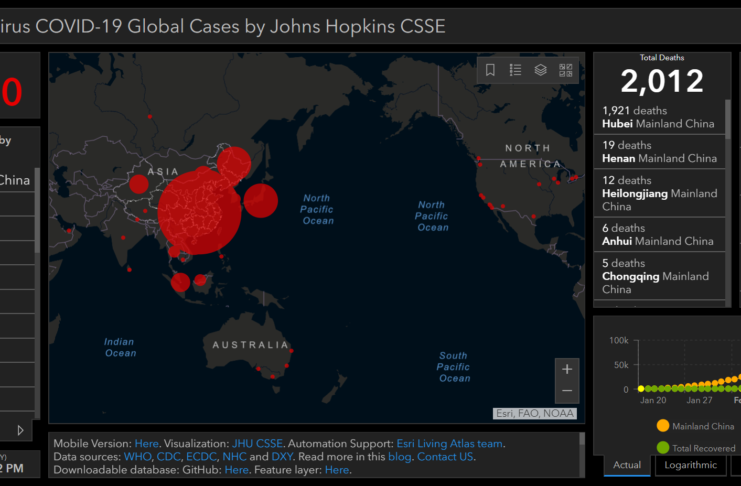
Task: Click the yellow first data point on chart
Action: [x=641, y=389]
